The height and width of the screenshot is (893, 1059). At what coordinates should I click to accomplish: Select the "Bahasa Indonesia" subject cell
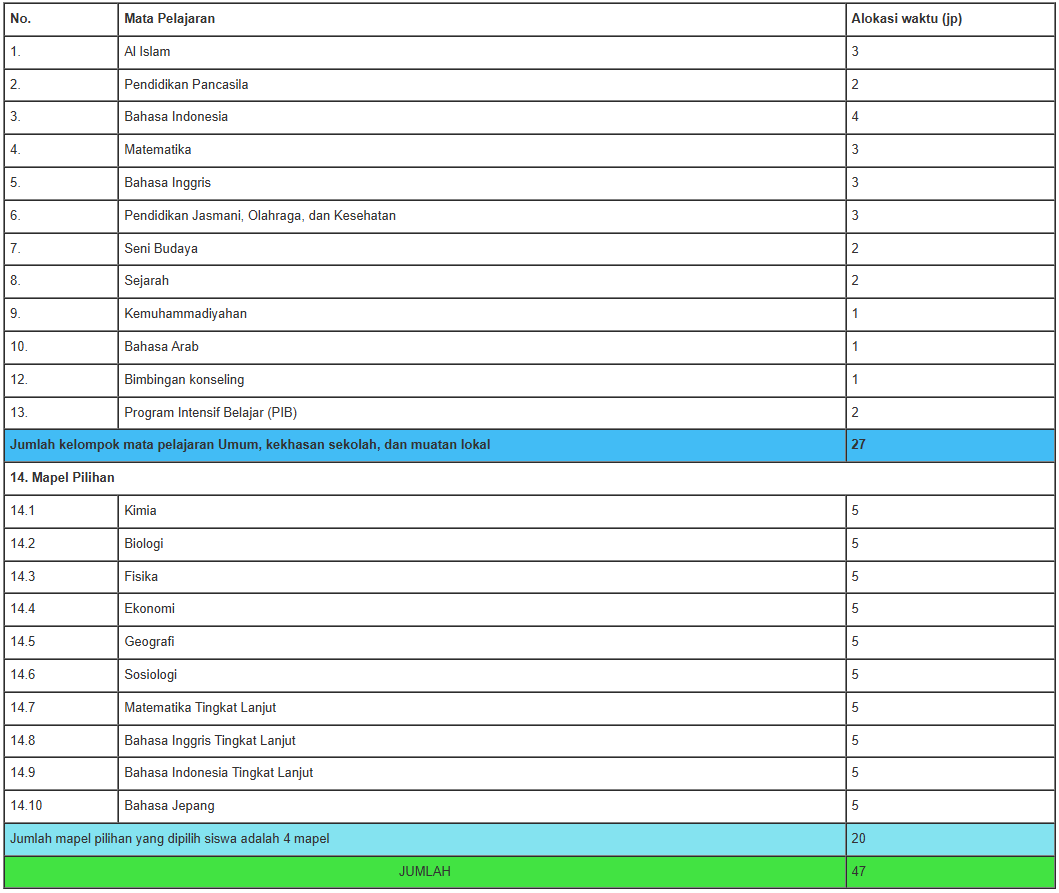pyautogui.click(x=176, y=117)
